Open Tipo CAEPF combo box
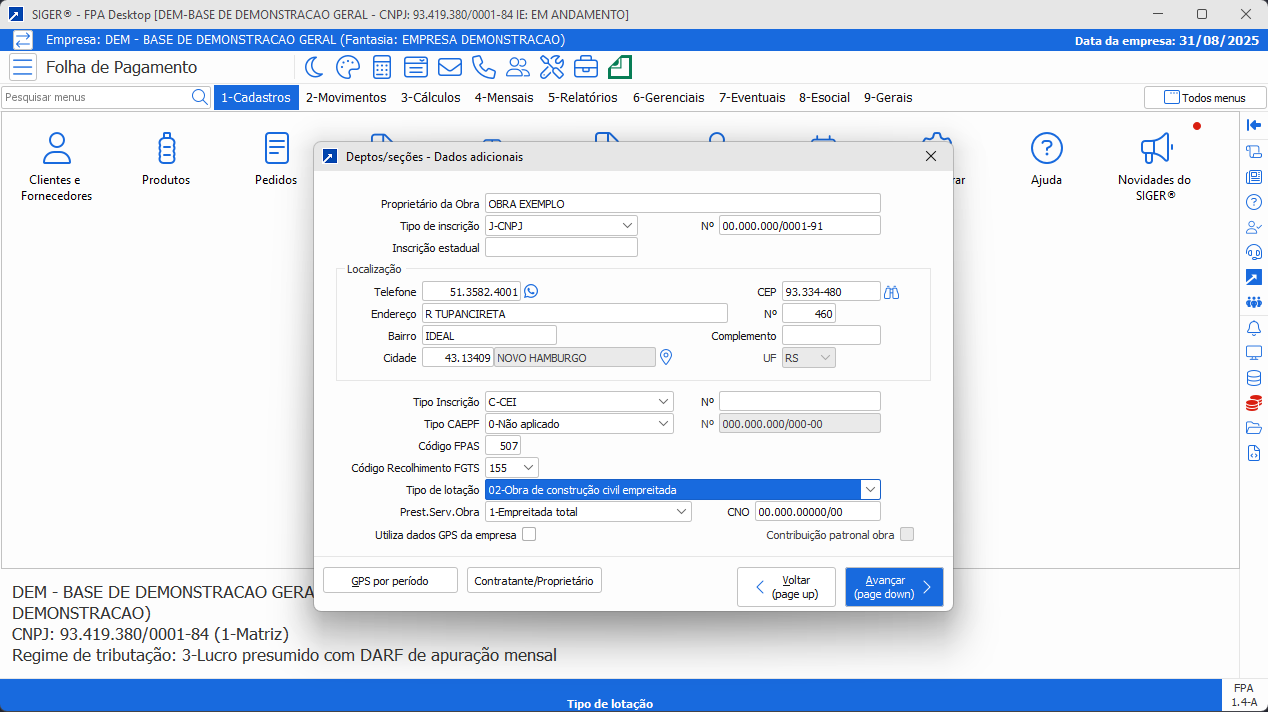The height and width of the screenshot is (712, 1268). pos(663,424)
